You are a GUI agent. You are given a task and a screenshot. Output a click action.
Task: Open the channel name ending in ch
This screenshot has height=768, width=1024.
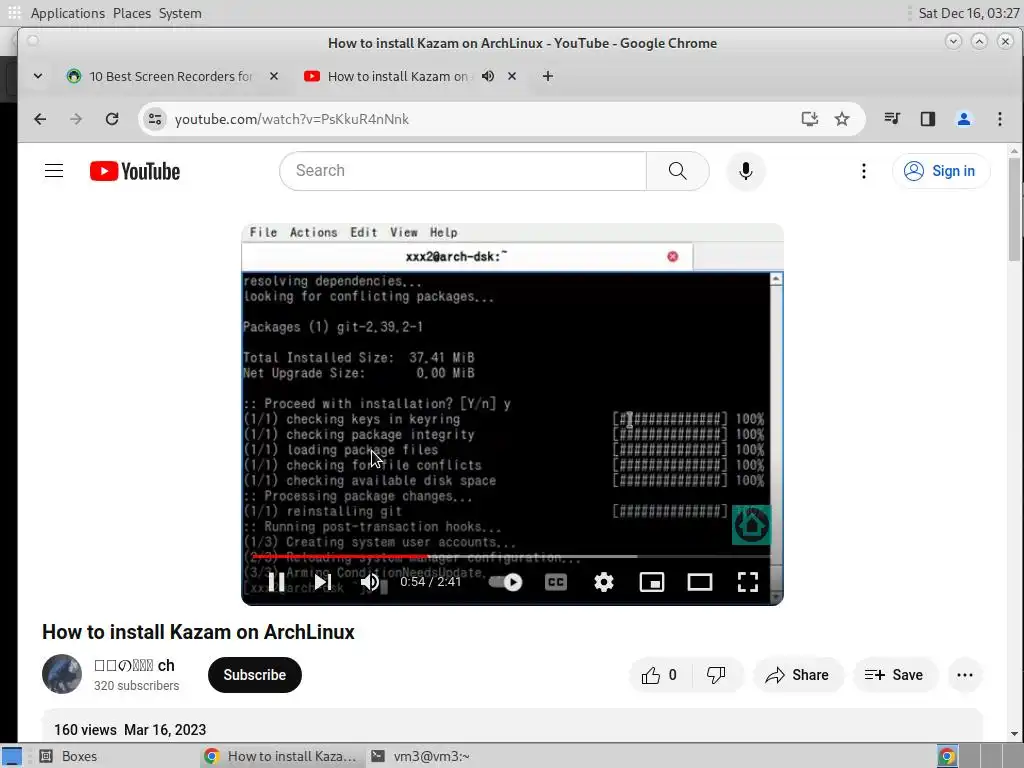pos(135,665)
